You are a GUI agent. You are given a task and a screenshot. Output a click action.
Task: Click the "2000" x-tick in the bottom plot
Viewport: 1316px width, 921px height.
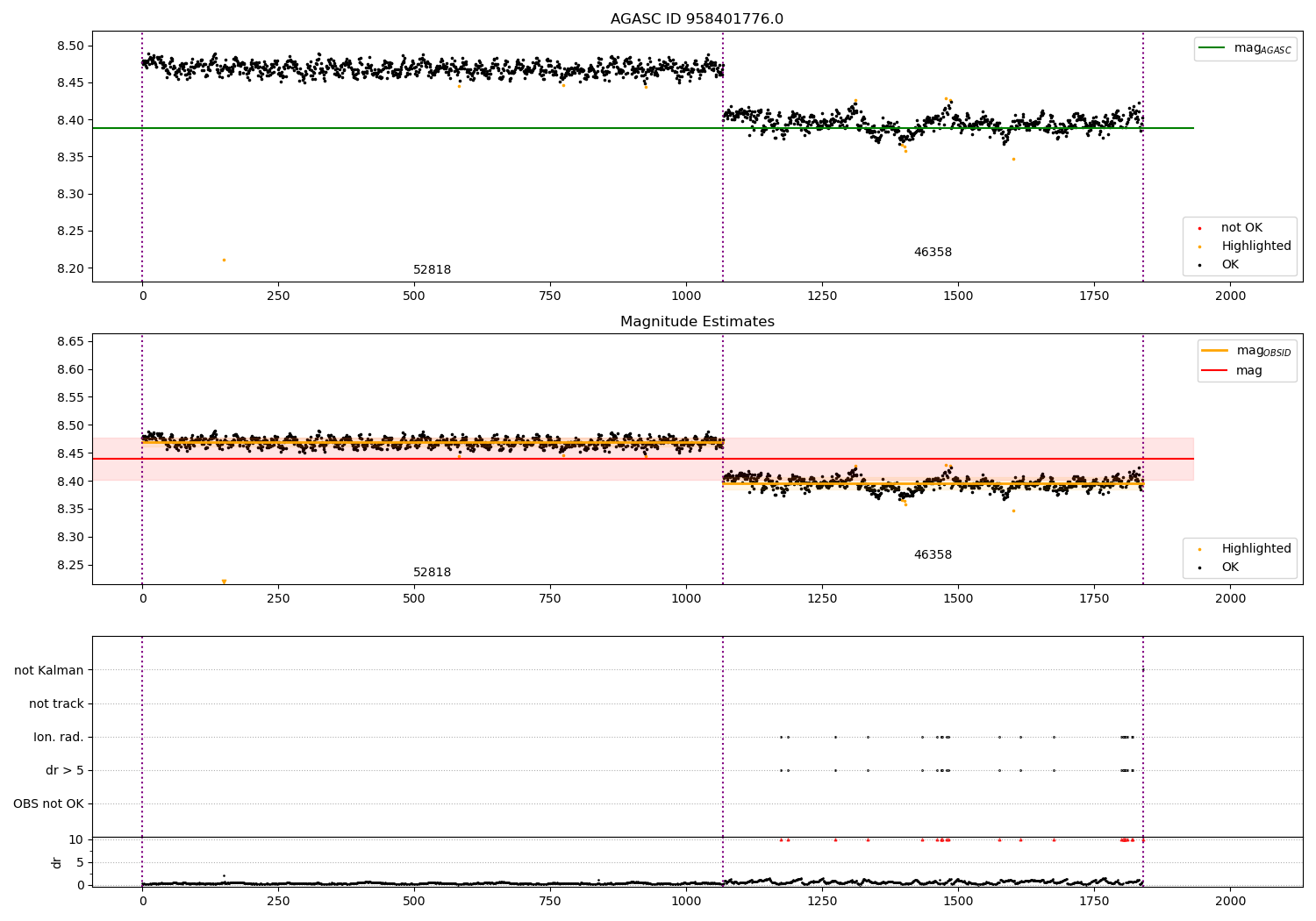(x=1230, y=901)
